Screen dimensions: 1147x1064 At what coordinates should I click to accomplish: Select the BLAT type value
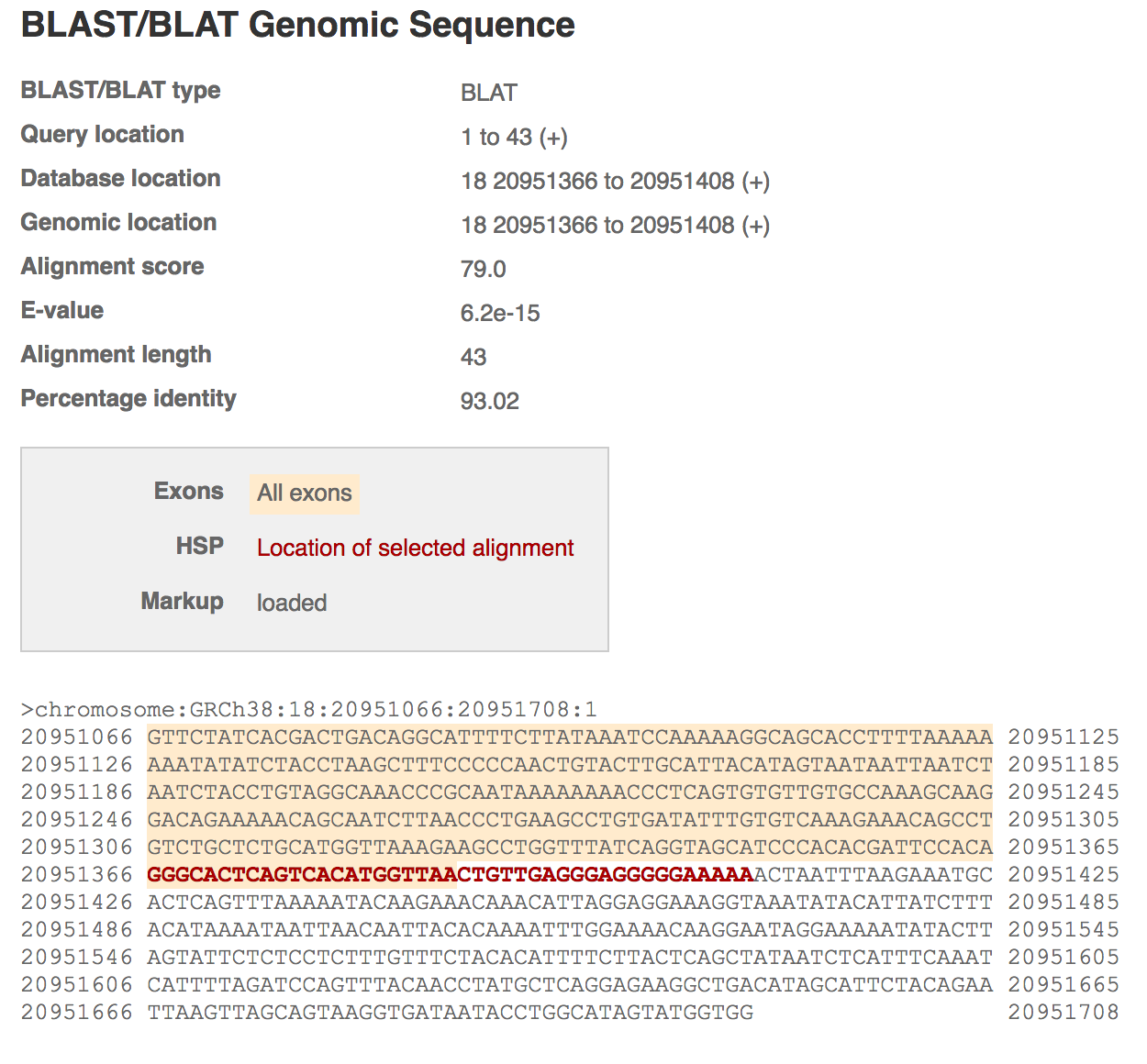point(489,93)
